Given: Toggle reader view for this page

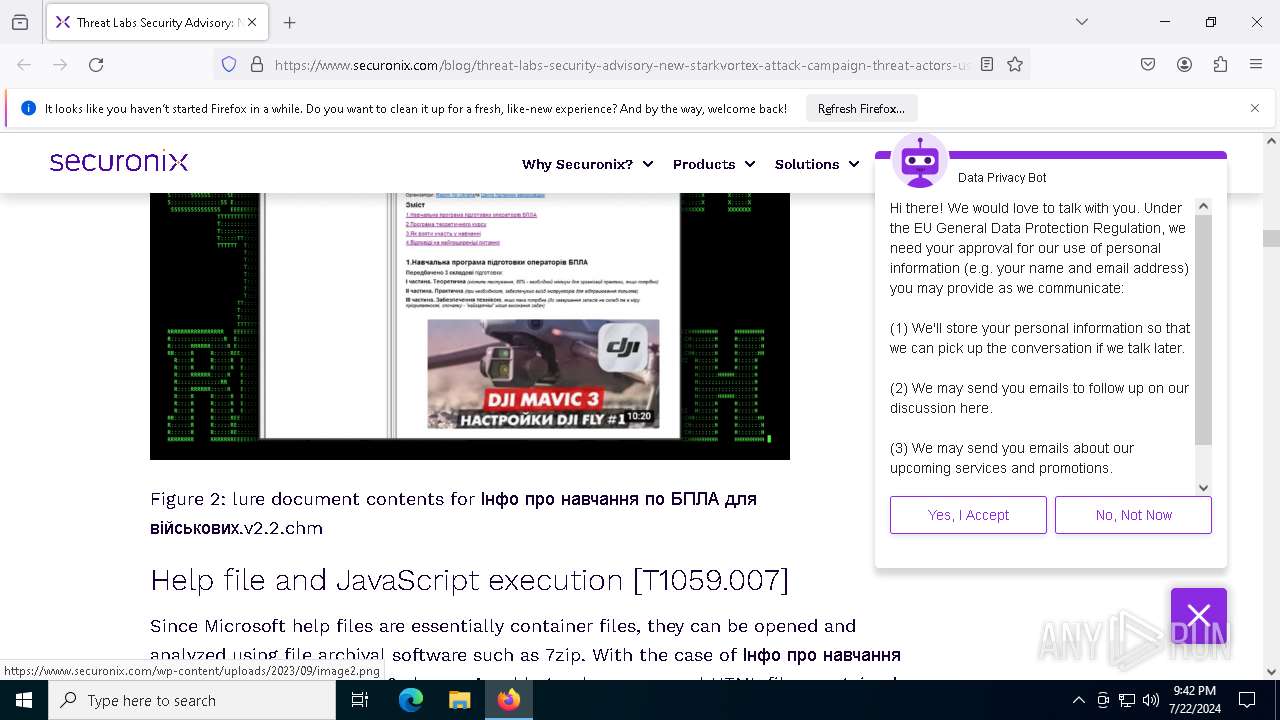Looking at the screenshot, I should 987,64.
